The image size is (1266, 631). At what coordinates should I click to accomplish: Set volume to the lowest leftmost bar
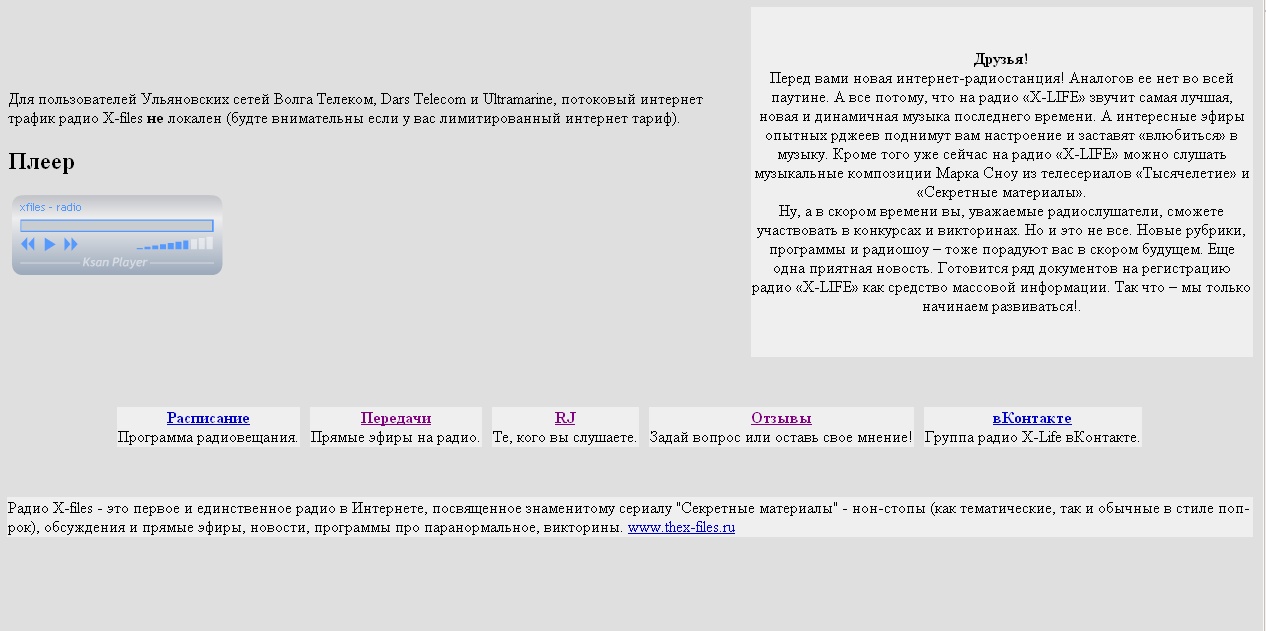pyautogui.click(x=140, y=247)
